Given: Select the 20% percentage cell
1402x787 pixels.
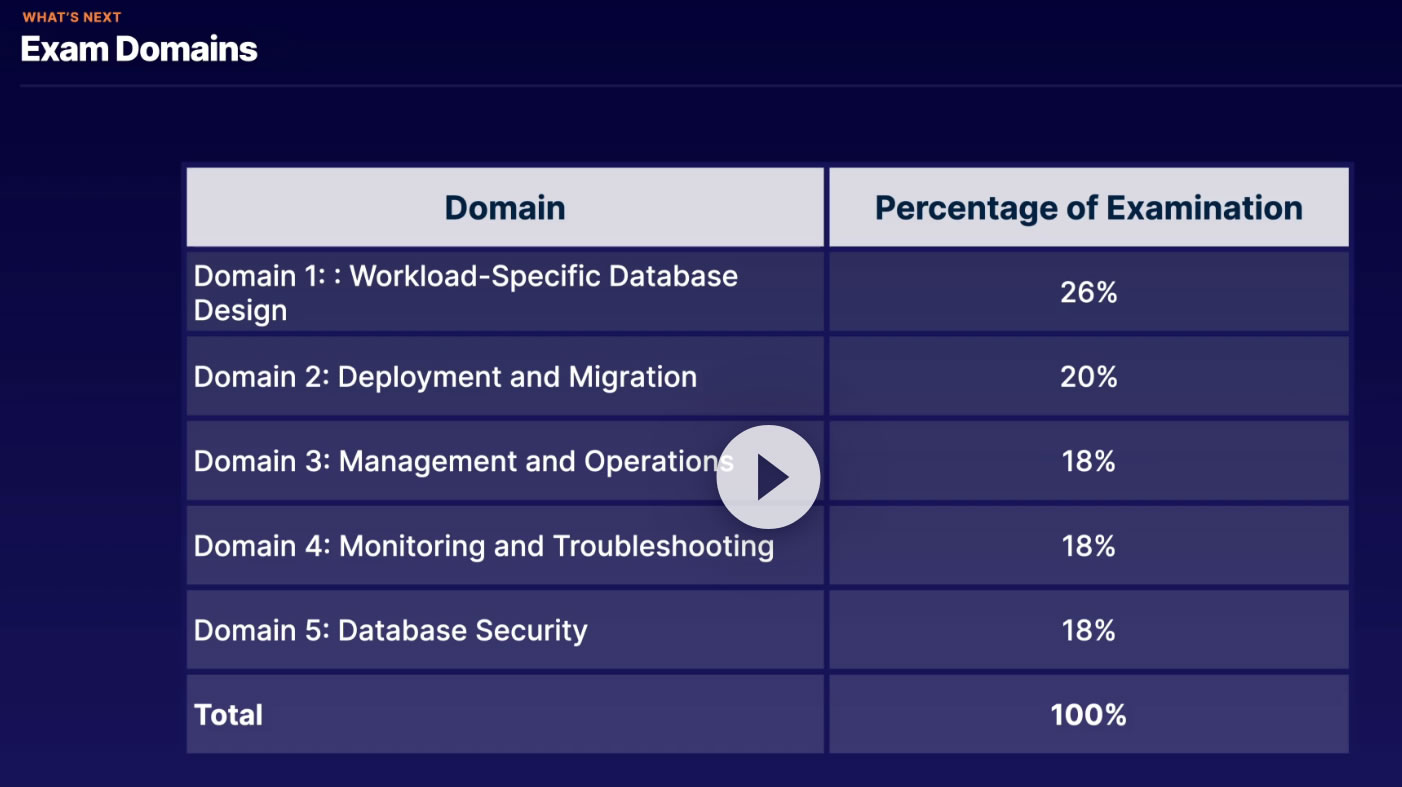Looking at the screenshot, I should point(1088,377).
